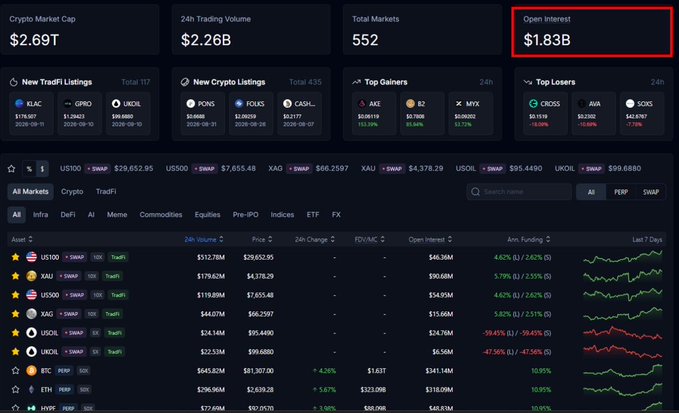Screen dimensions: 679x413
Task: Toggle UKOIL favorite star
Action: point(16,352)
